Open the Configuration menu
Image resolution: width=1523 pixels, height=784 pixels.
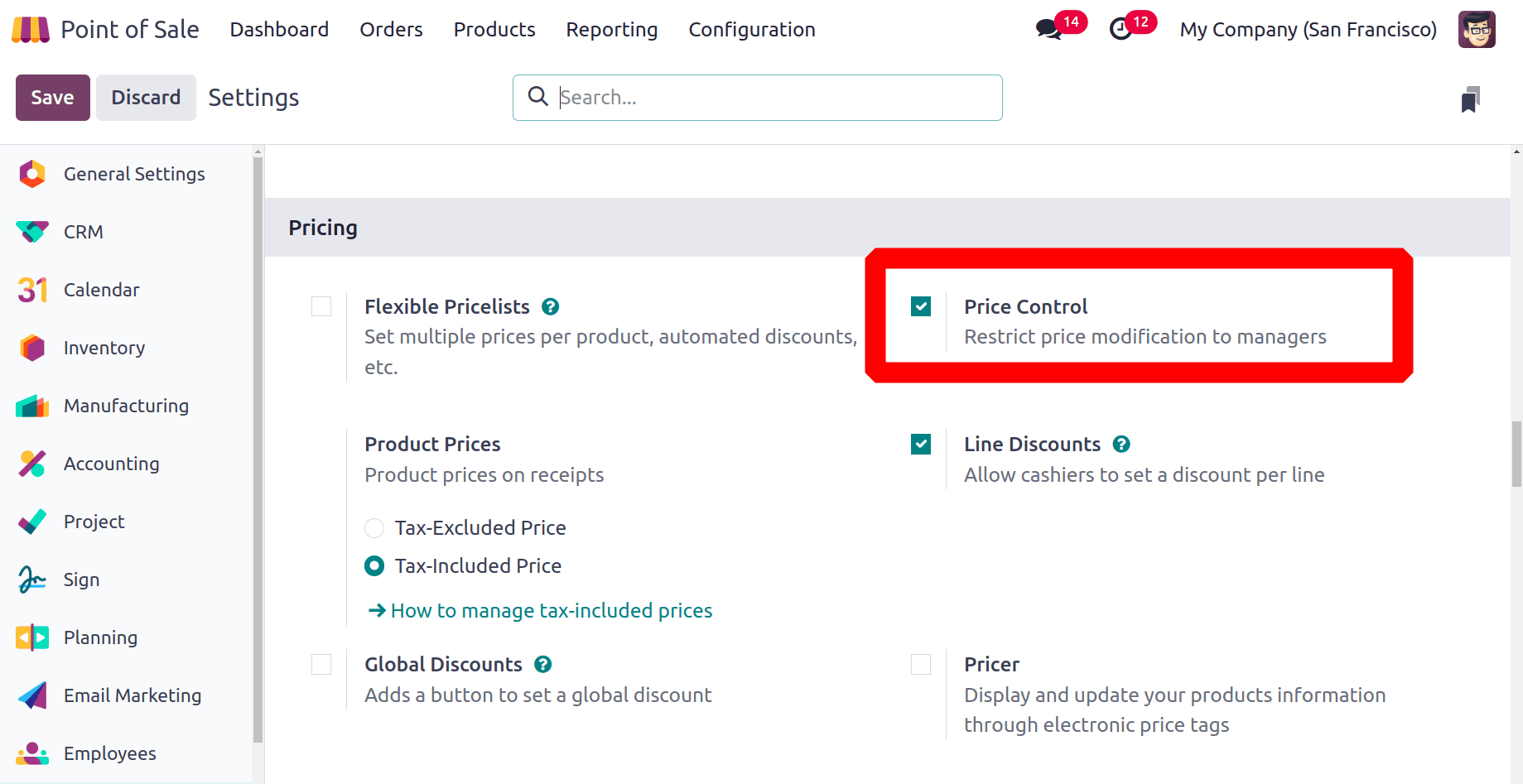pos(751,30)
